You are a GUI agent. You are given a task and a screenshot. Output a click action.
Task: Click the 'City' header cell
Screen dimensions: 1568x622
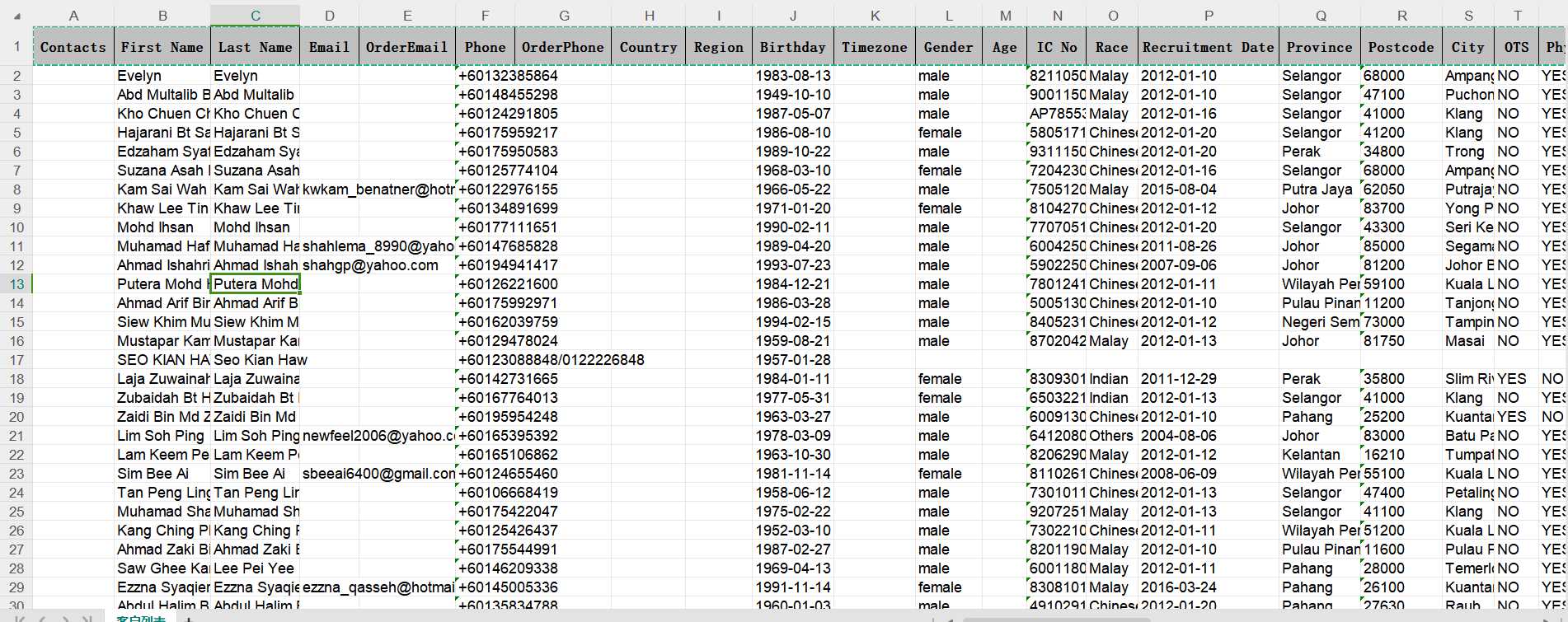[x=1468, y=47]
